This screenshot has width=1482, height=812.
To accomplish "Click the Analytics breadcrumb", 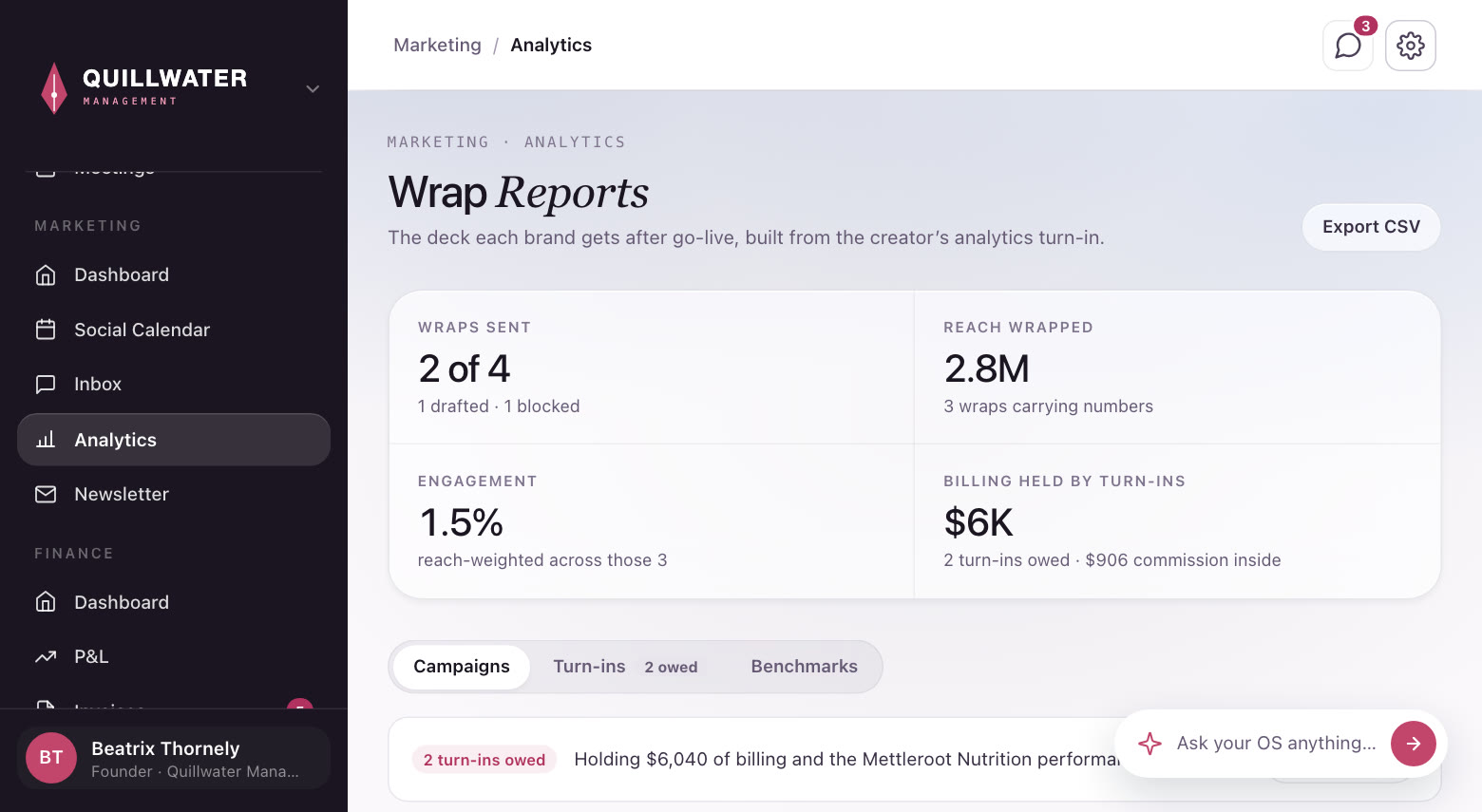I will (x=551, y=46).
